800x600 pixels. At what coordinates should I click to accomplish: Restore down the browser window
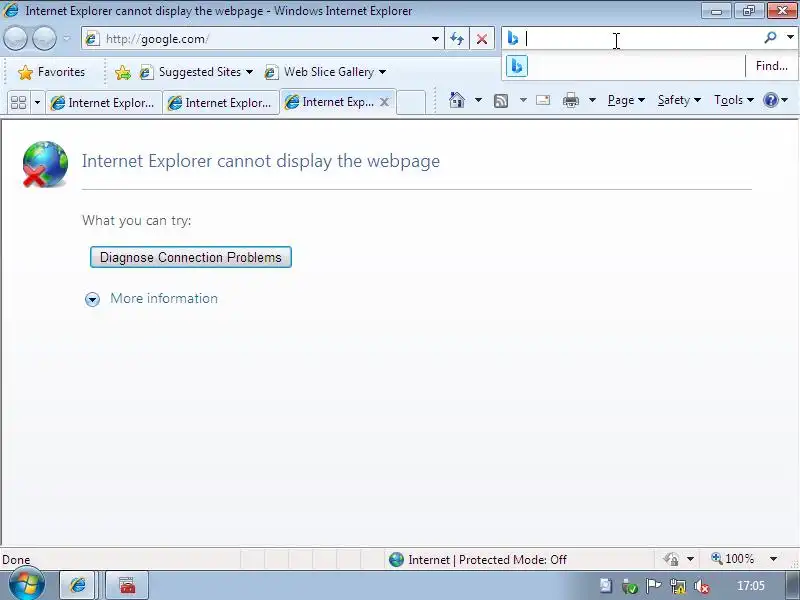coord(748,11)
